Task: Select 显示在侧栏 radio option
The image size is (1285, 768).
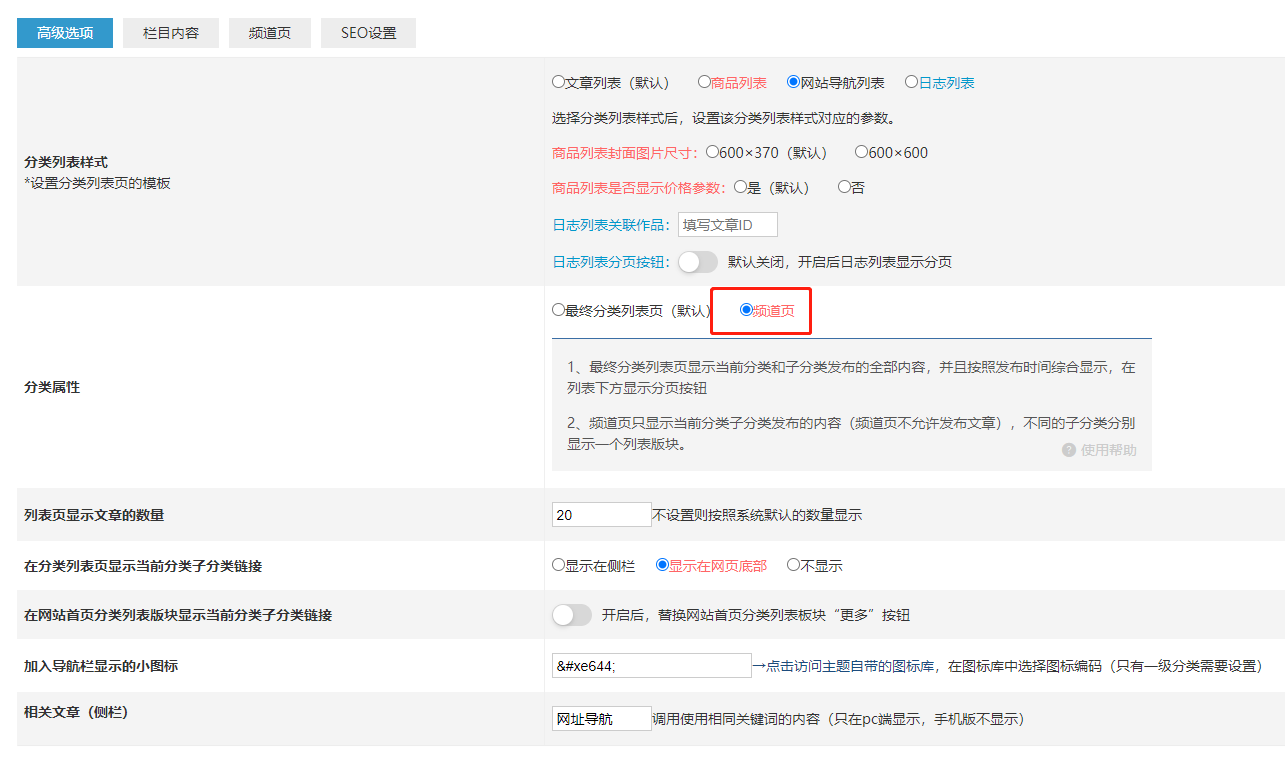Action: click(x=559, y=565)
